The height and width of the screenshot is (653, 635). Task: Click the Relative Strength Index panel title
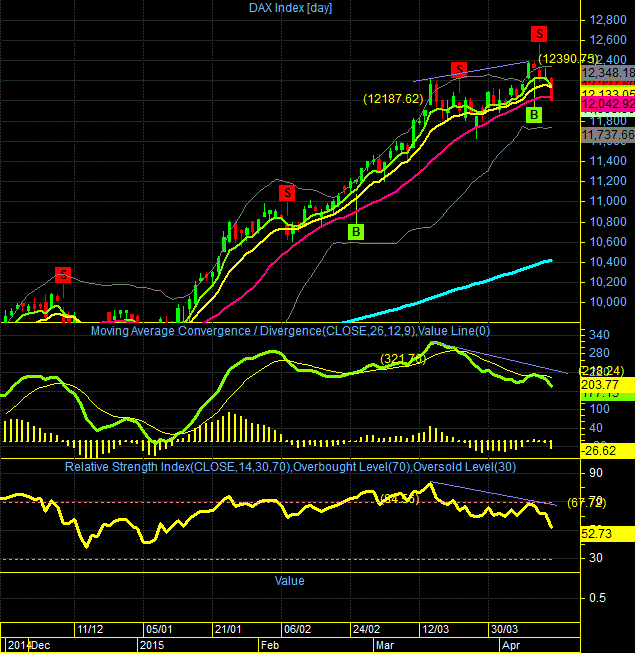[290, 467]
